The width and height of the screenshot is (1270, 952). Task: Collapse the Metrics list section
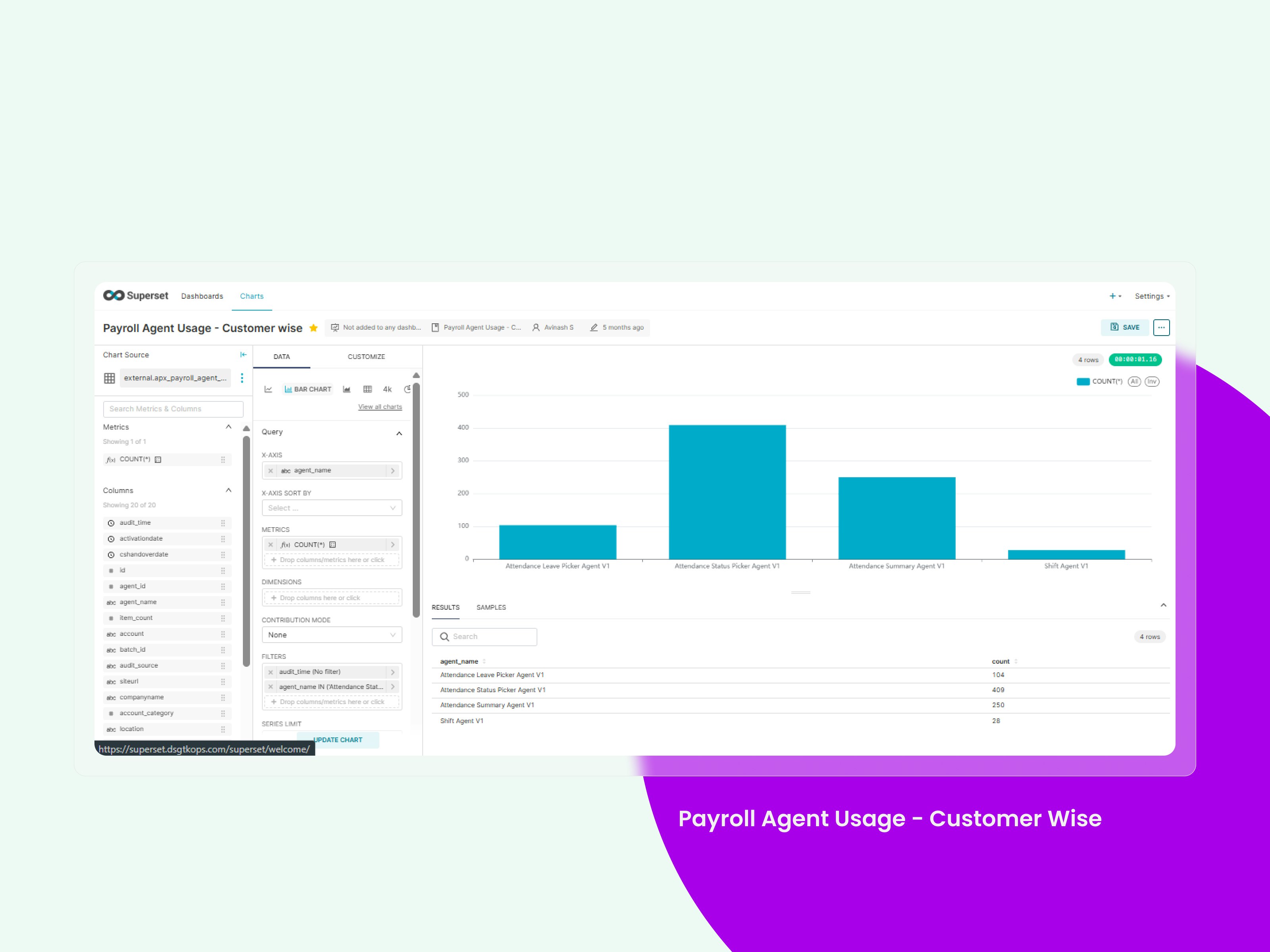[229, 427]
